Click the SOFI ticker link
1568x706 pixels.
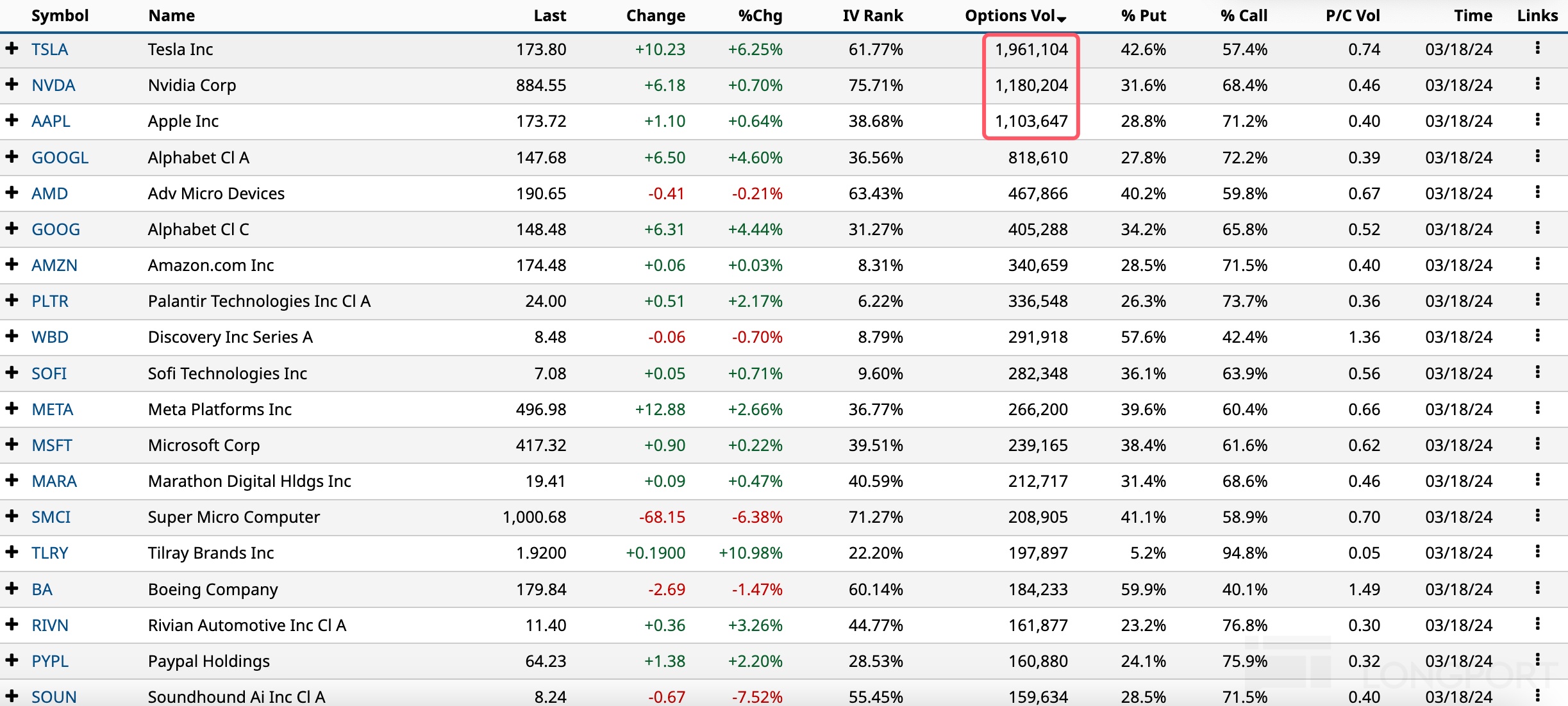tap(49, 374)
